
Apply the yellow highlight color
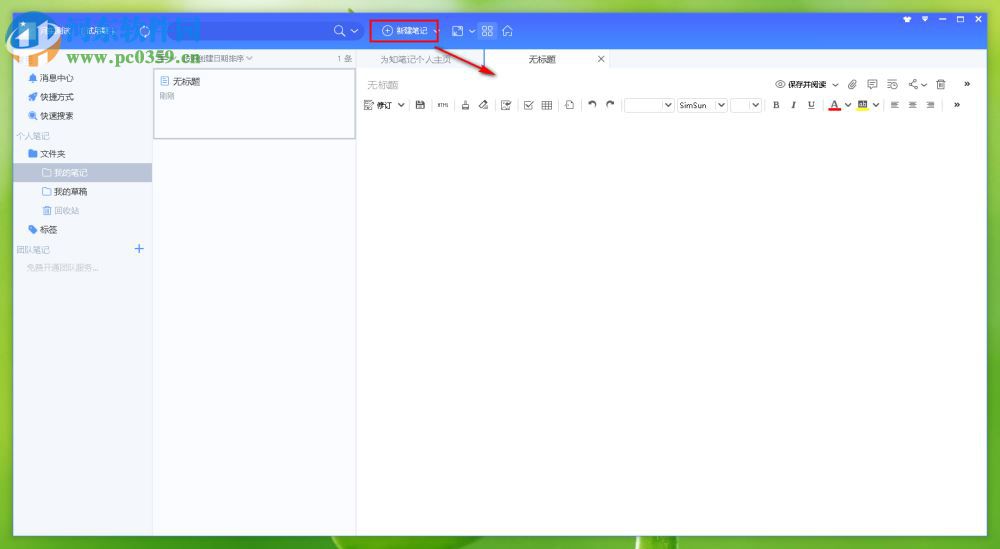tap(862, 105)
